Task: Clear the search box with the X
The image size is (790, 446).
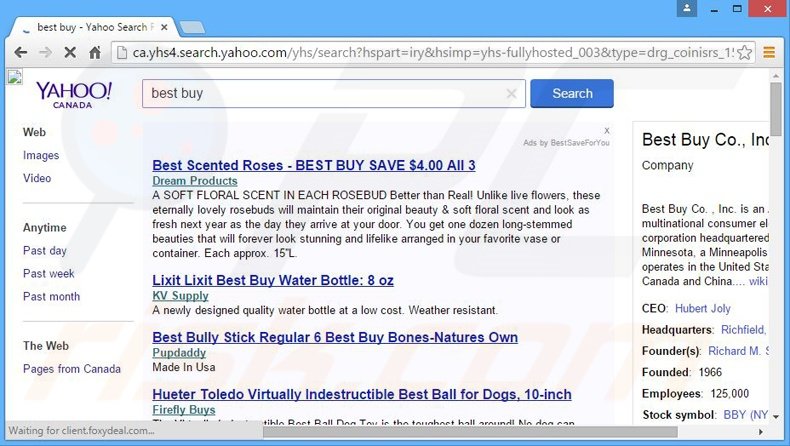Action: 511,93
